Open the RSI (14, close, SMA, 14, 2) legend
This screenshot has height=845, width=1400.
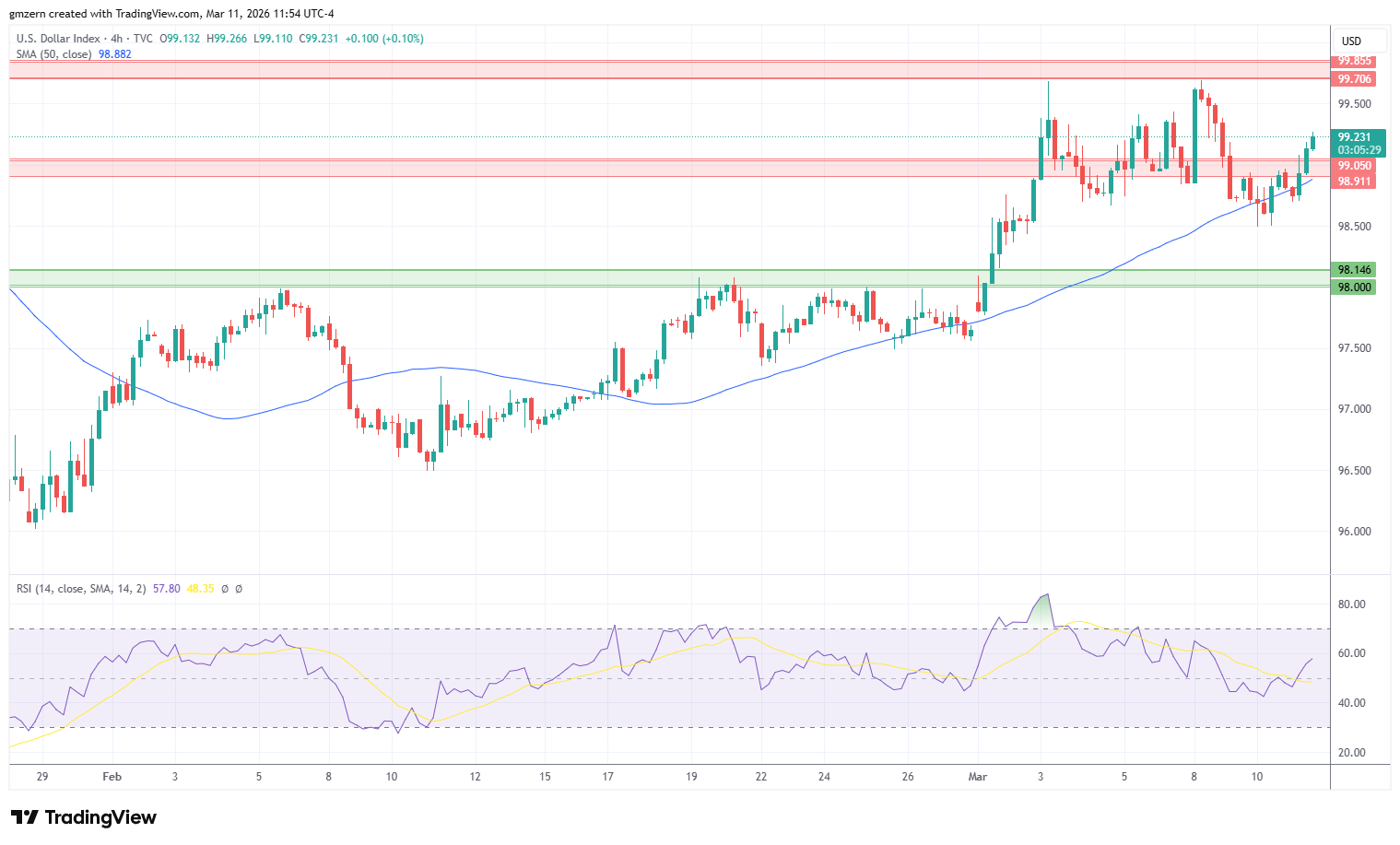coord(81,588)
